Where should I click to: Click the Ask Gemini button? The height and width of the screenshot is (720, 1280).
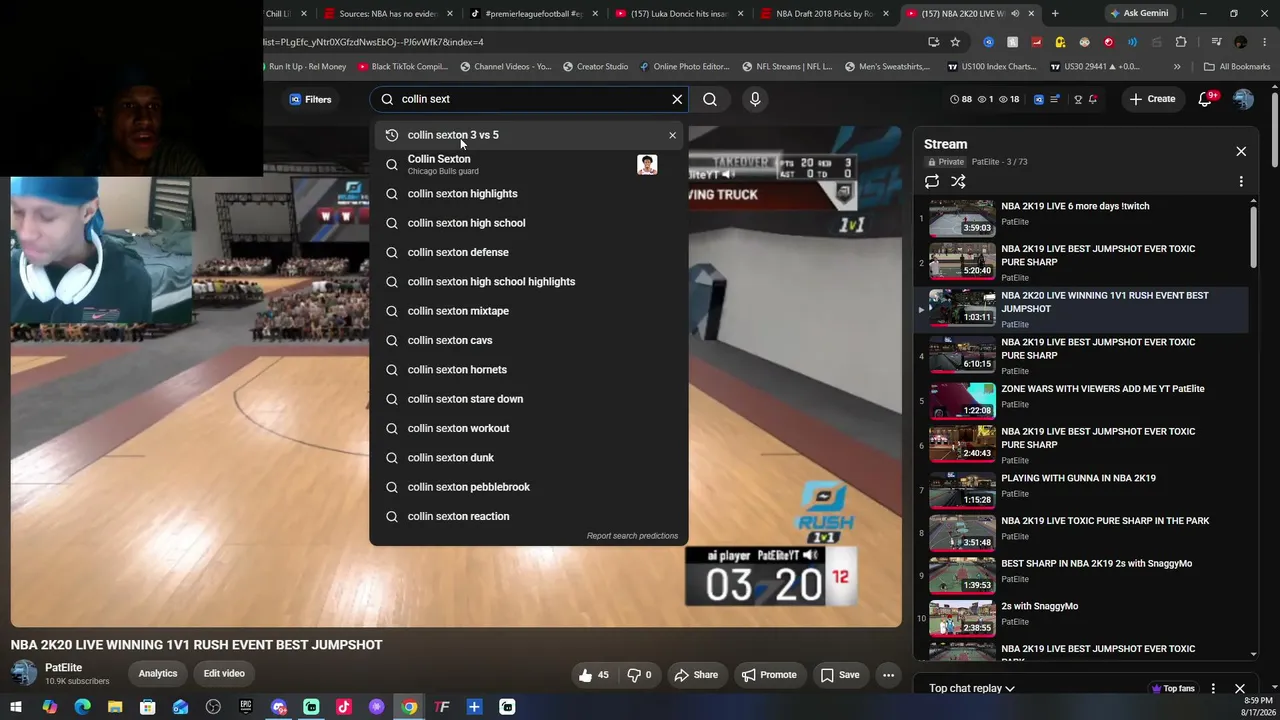(1139, 14)
